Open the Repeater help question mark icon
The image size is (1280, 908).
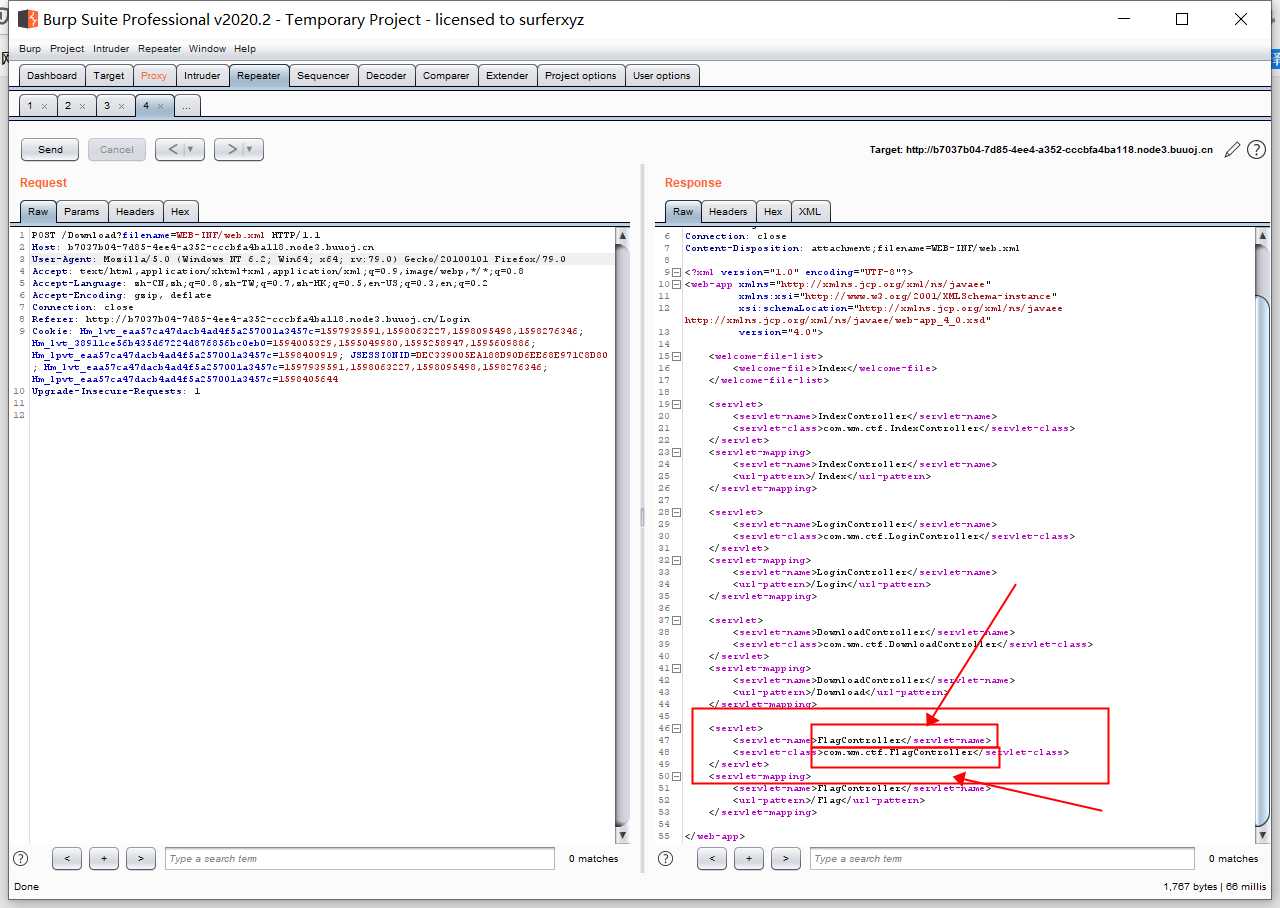tap(1257, 149)
